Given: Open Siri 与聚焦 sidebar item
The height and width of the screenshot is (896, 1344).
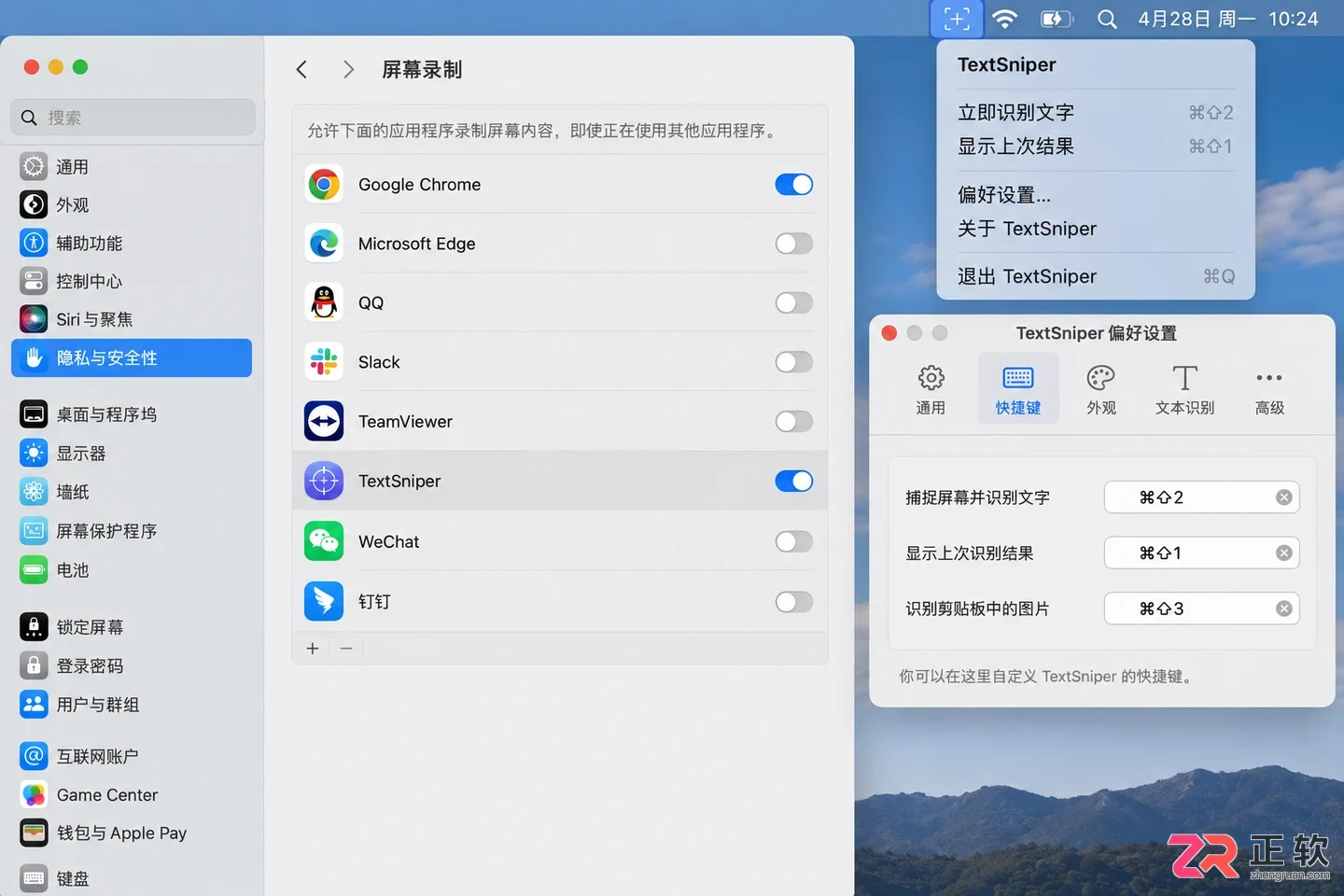Looking at the screenshot, I should click(x=132, y=320).
